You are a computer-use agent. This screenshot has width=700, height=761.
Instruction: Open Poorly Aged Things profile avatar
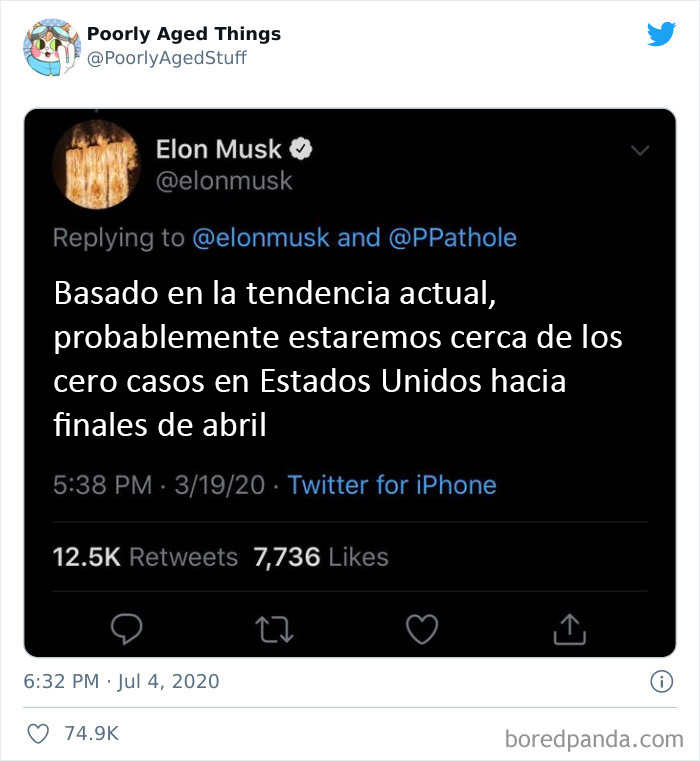point(52,47)
